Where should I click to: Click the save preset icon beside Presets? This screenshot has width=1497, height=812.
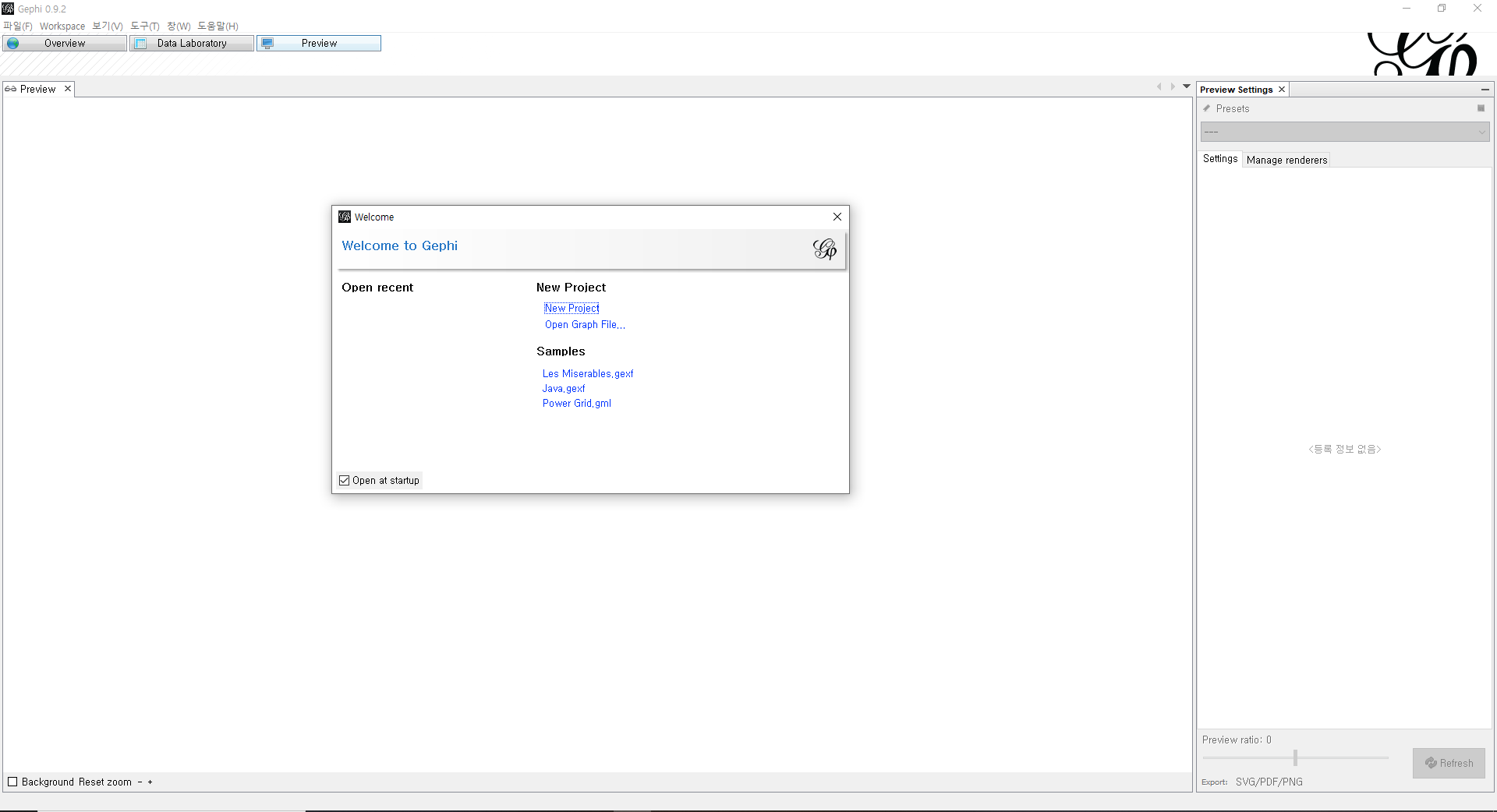tap(1481, 108)
